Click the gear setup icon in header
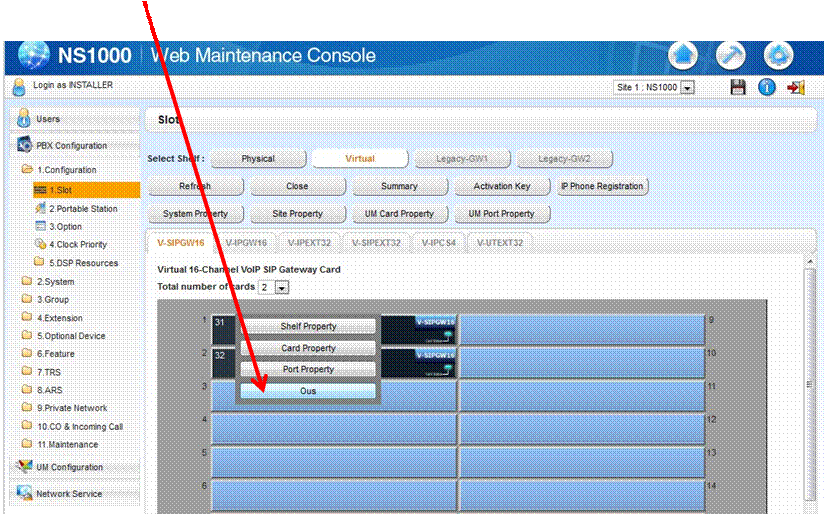 (x=778, y=55)
